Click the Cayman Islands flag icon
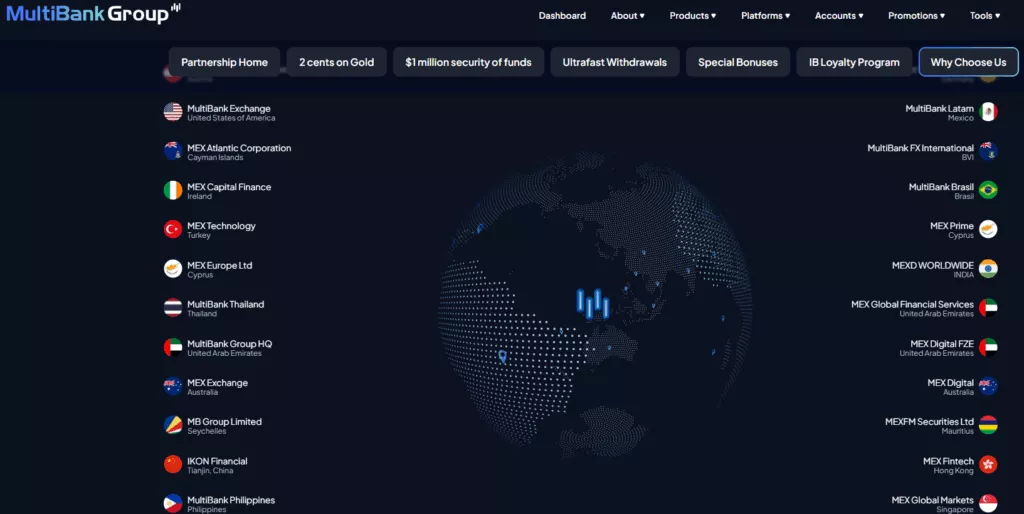Image resolution: width=1024 pixels, height=514 pixels. (x=173, y=151)
